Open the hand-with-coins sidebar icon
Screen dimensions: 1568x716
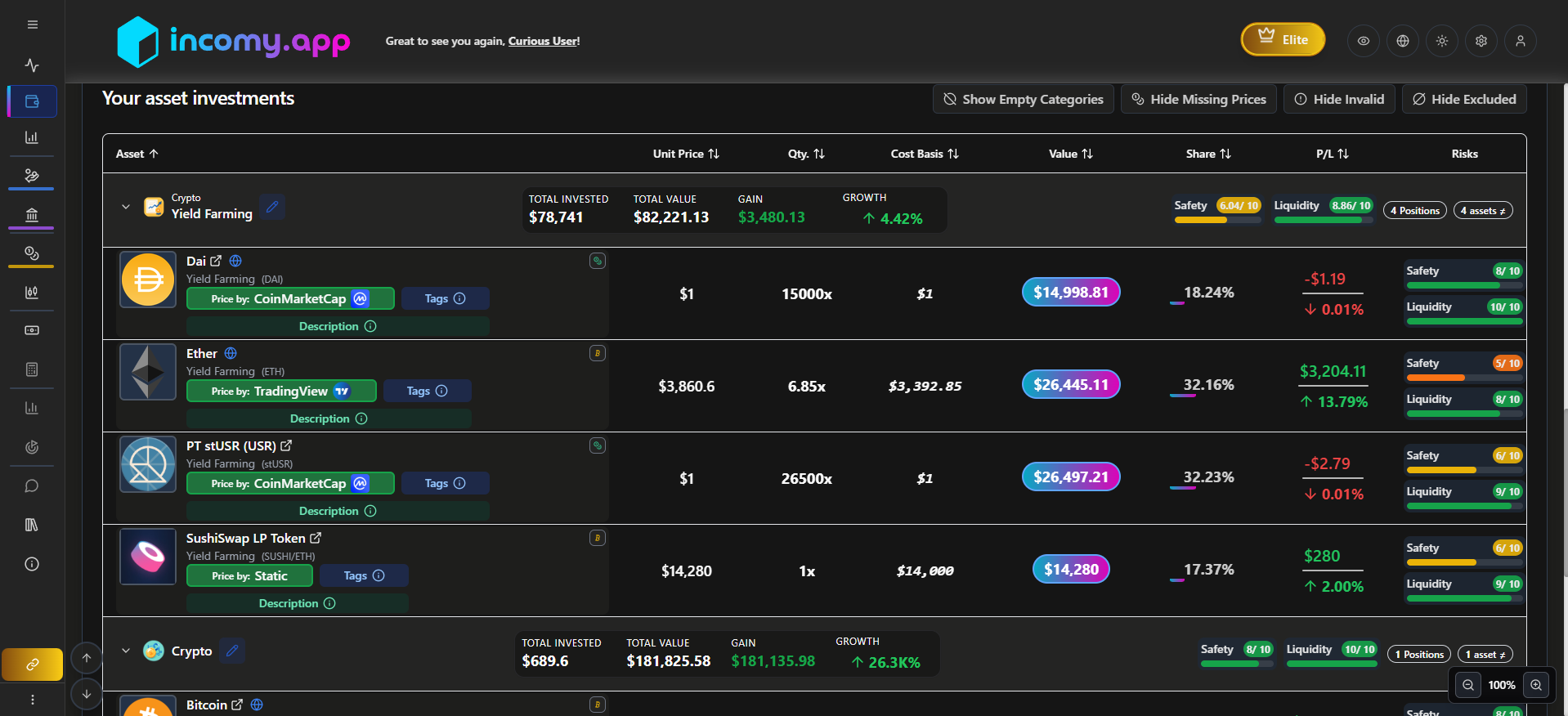coord(32,175)
